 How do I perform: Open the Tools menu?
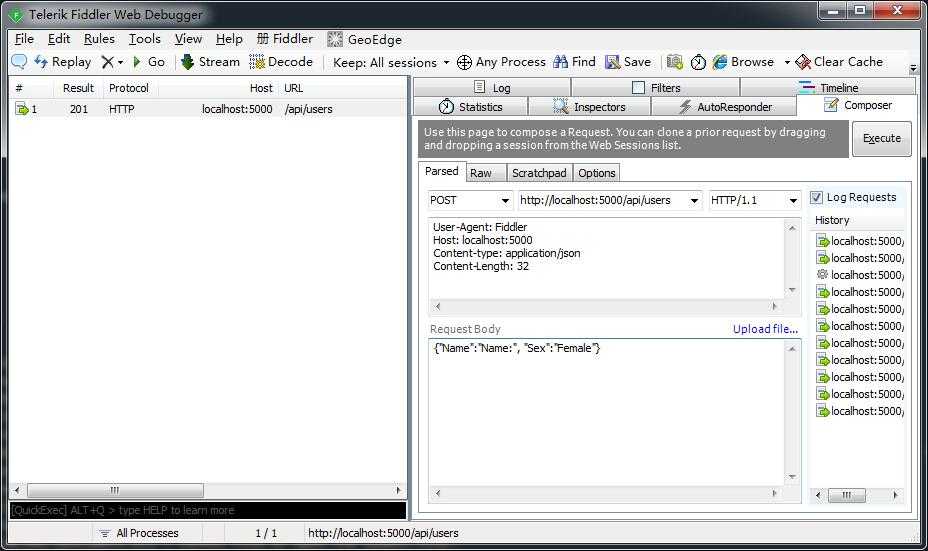(144, 39)
